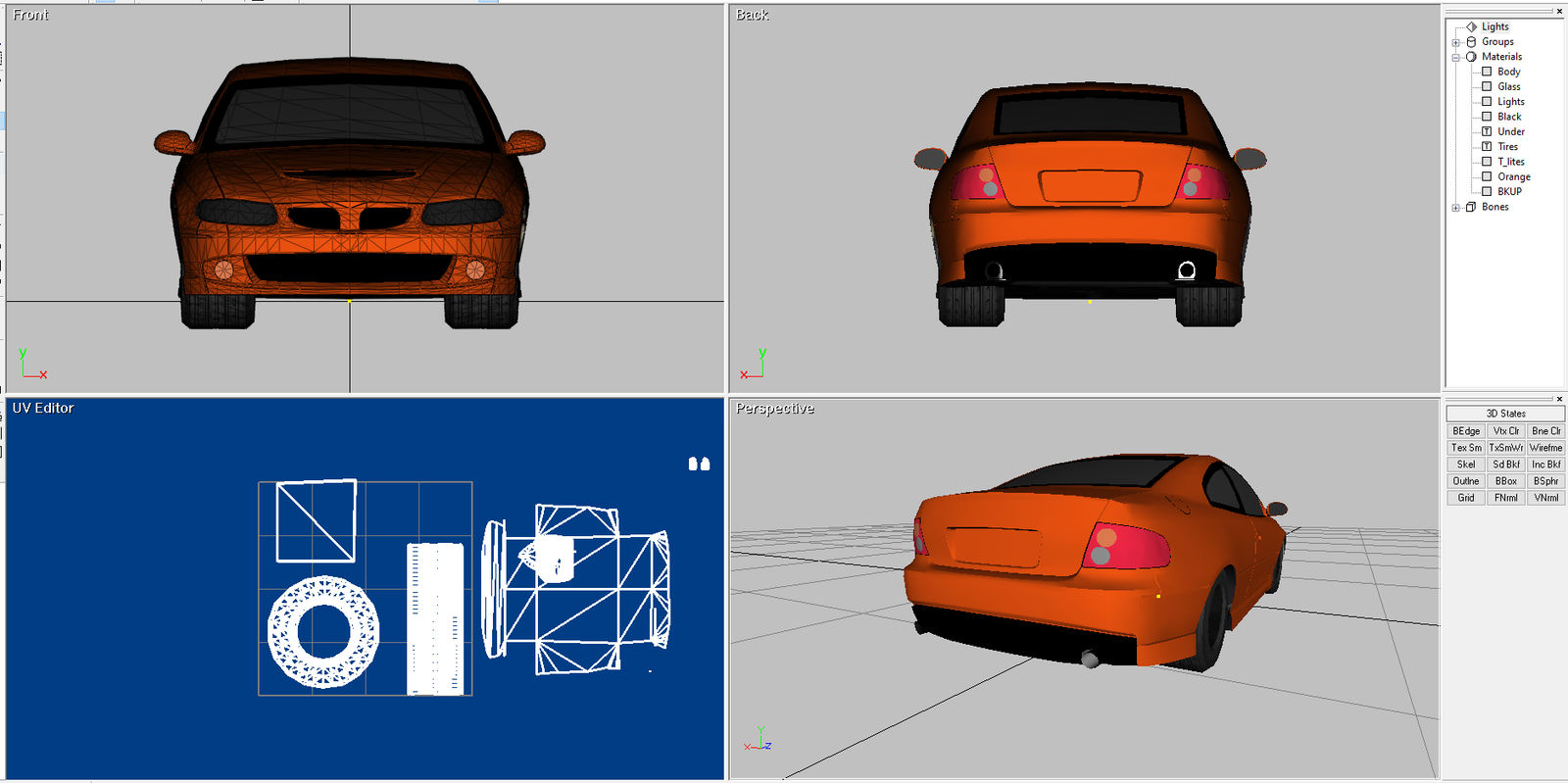Toggle the BBox display state

(1506, 481)
